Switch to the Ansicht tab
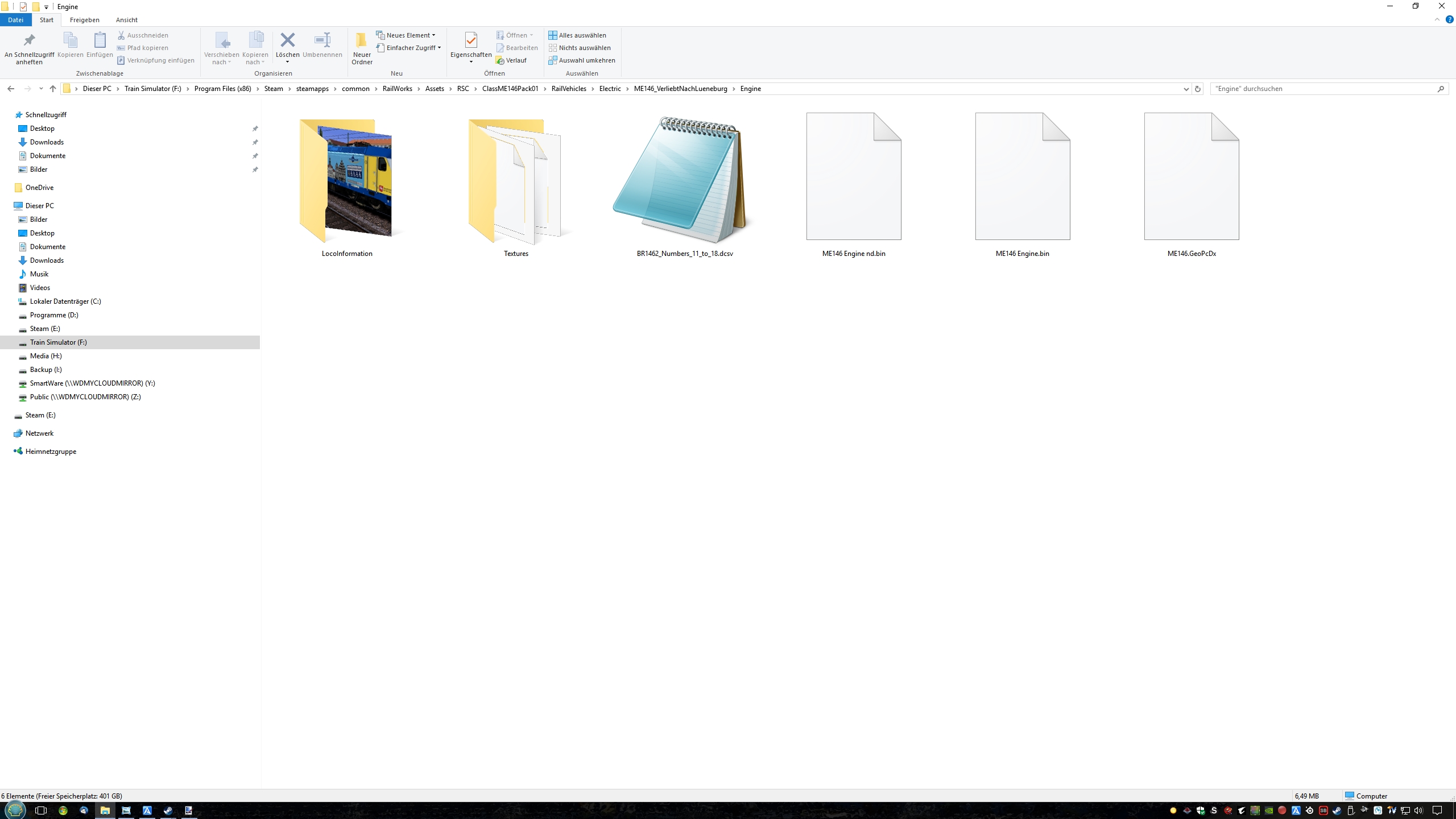The height and width of the screenshot is (819, 1456). coord(126,20)
